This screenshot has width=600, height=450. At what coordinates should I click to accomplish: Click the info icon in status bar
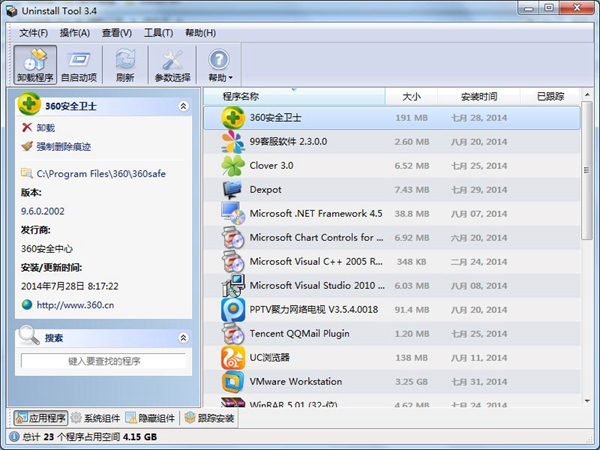coord(14,437)
